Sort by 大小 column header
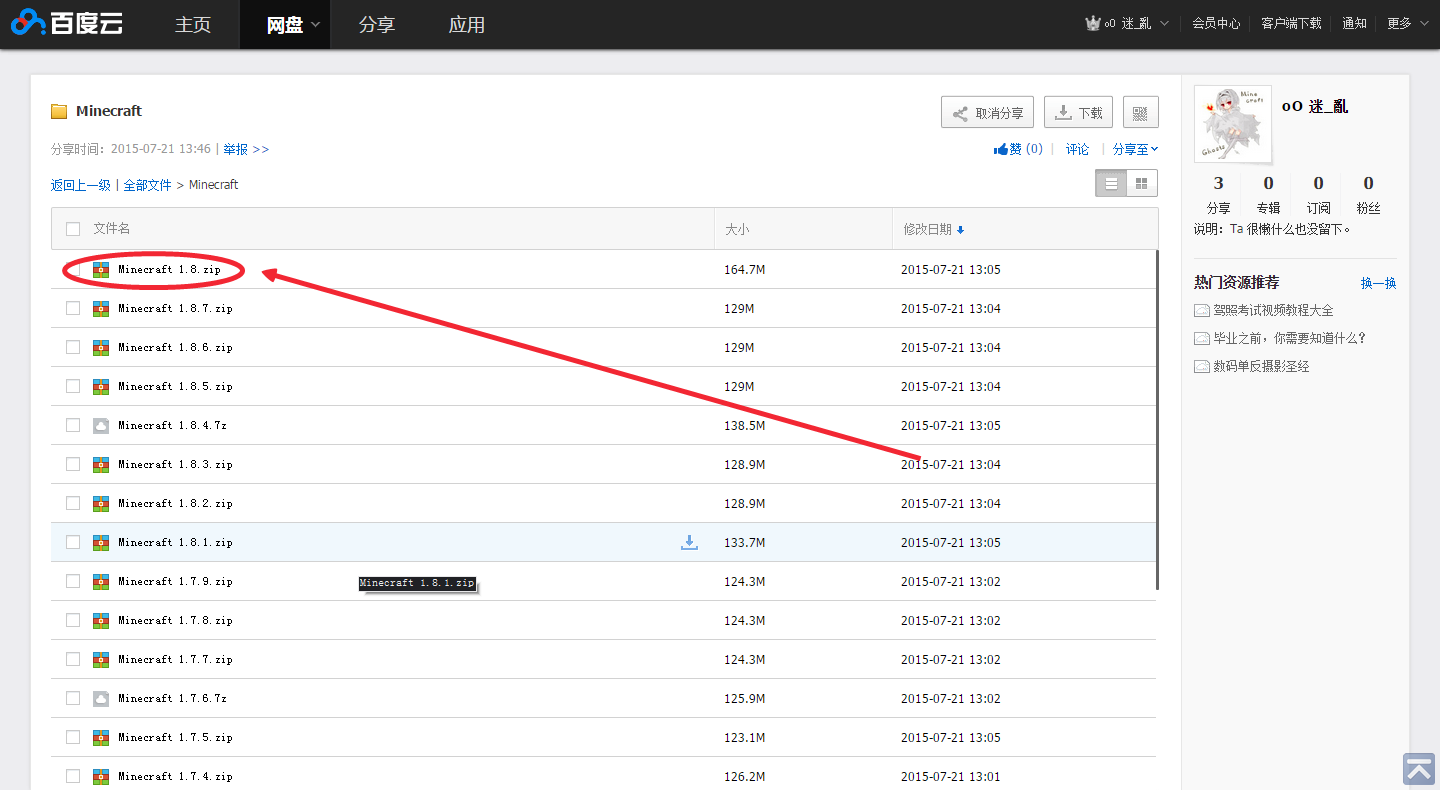 [x=737, y=229]
